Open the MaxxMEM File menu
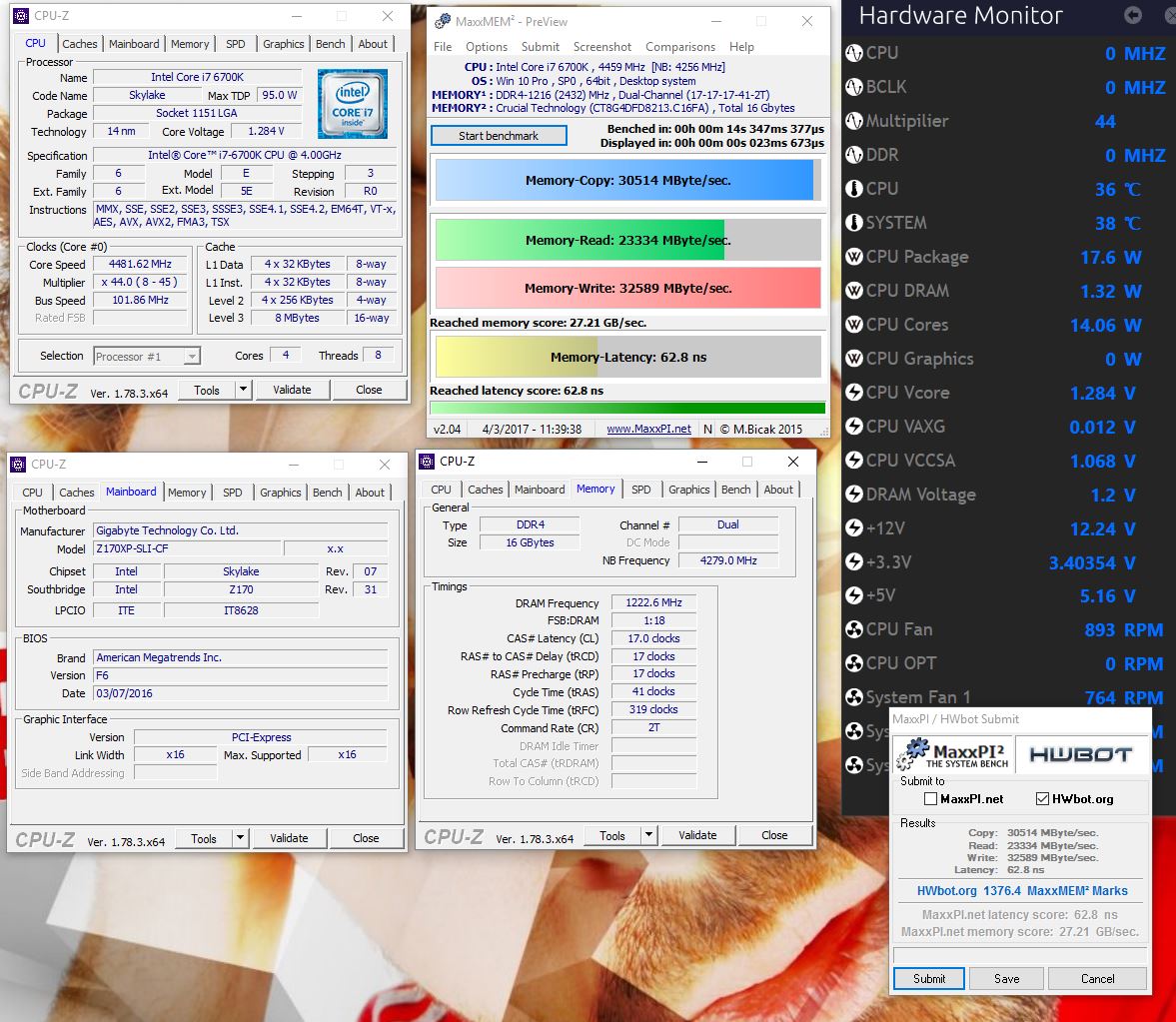This screenshot has width=1176, height=1022. coord(443,47)
